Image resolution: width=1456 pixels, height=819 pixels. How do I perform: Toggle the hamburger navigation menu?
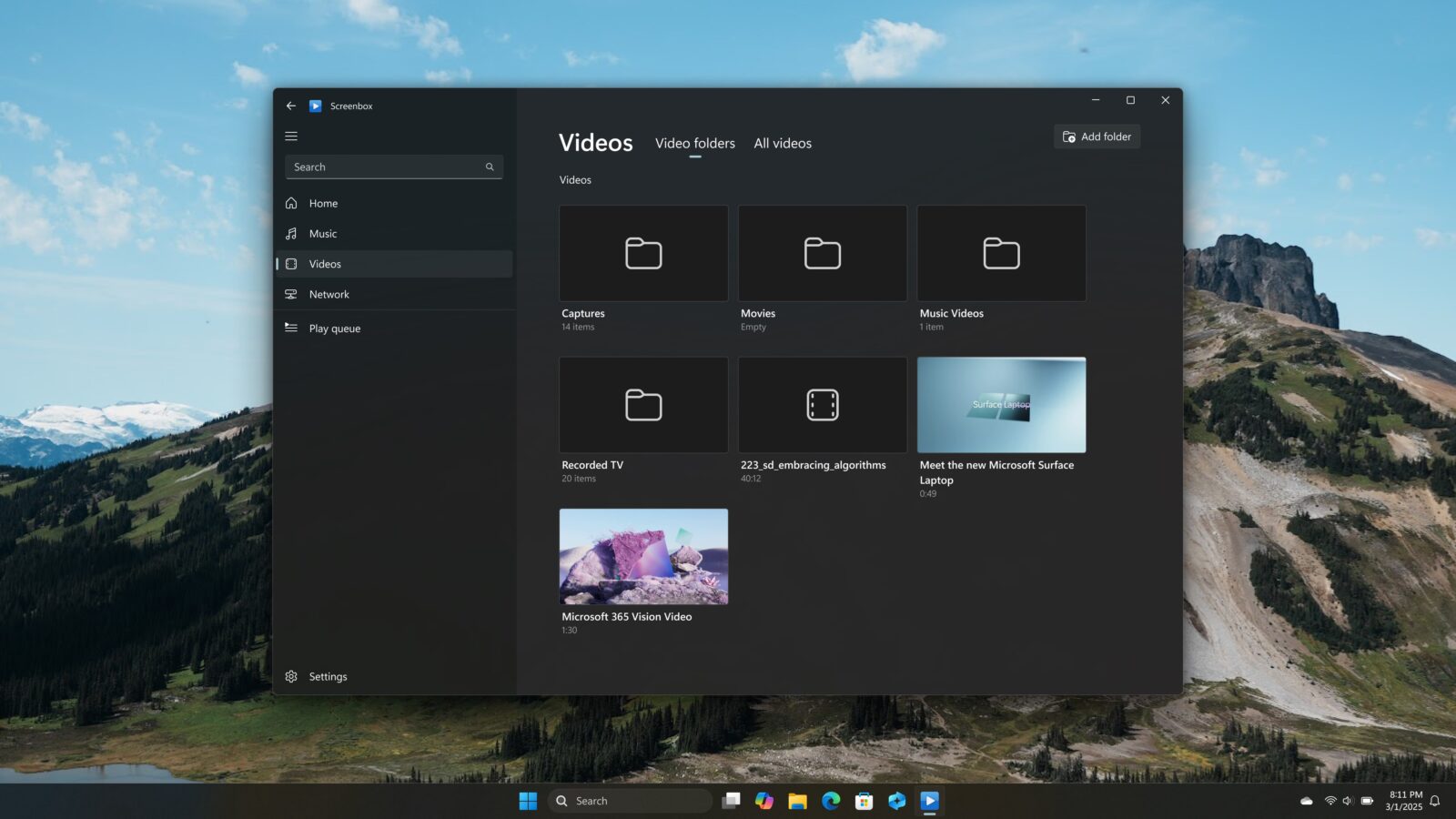tap(291, 136)
